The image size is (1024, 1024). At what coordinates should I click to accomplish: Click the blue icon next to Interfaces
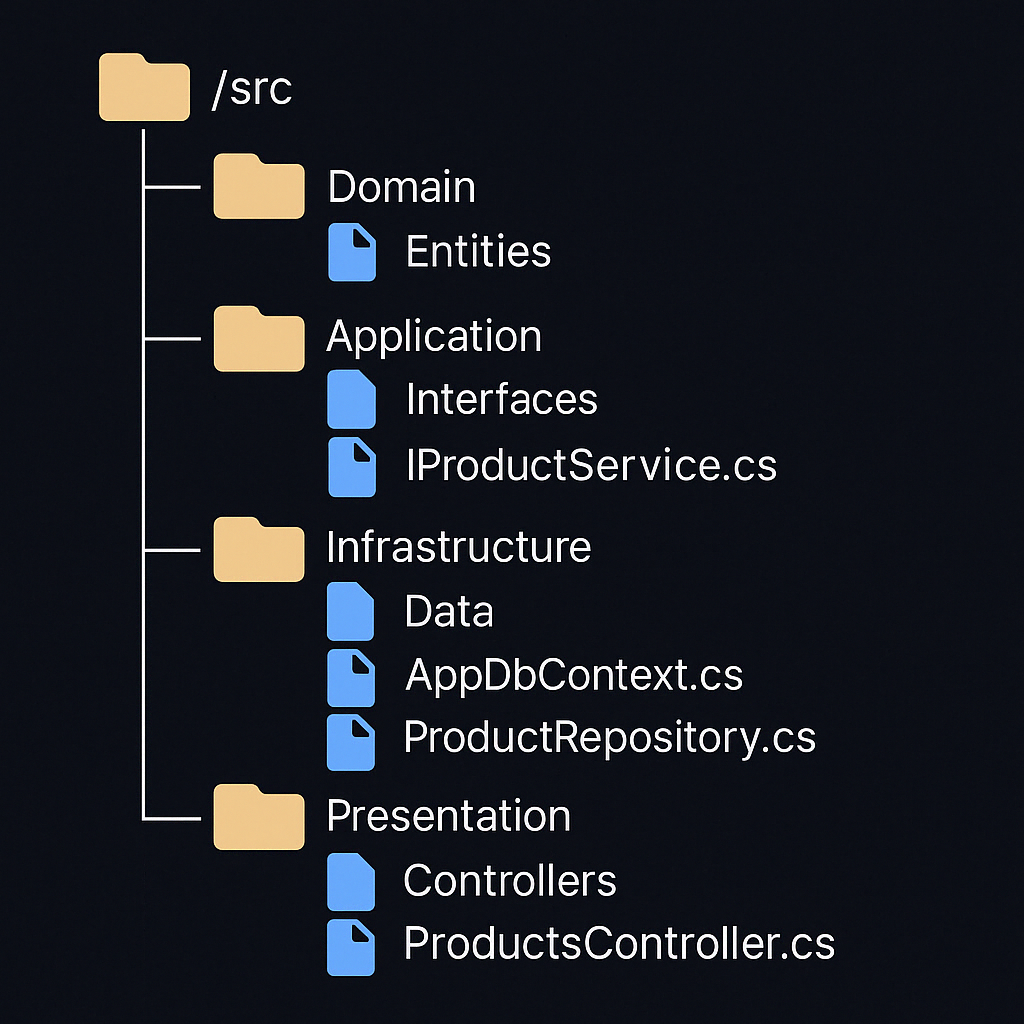click(351, 399)
